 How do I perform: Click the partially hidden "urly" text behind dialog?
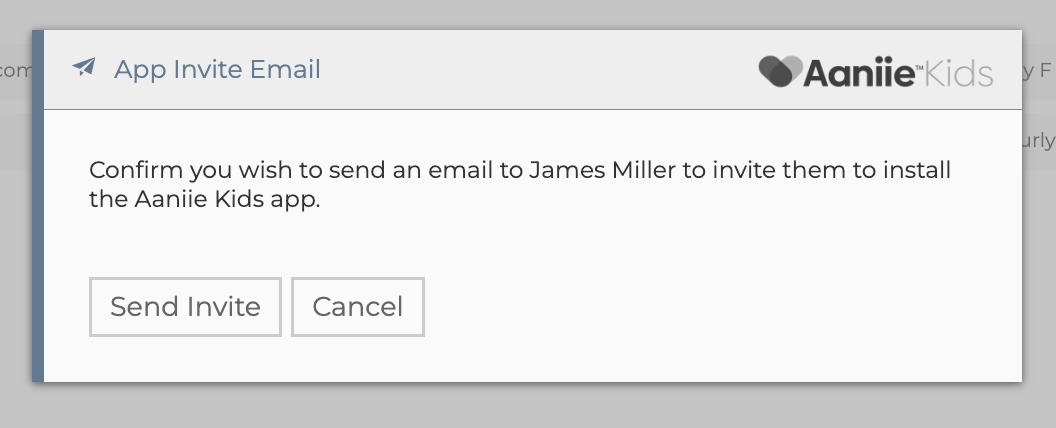pyautogui.click(x=1039, y=140)
